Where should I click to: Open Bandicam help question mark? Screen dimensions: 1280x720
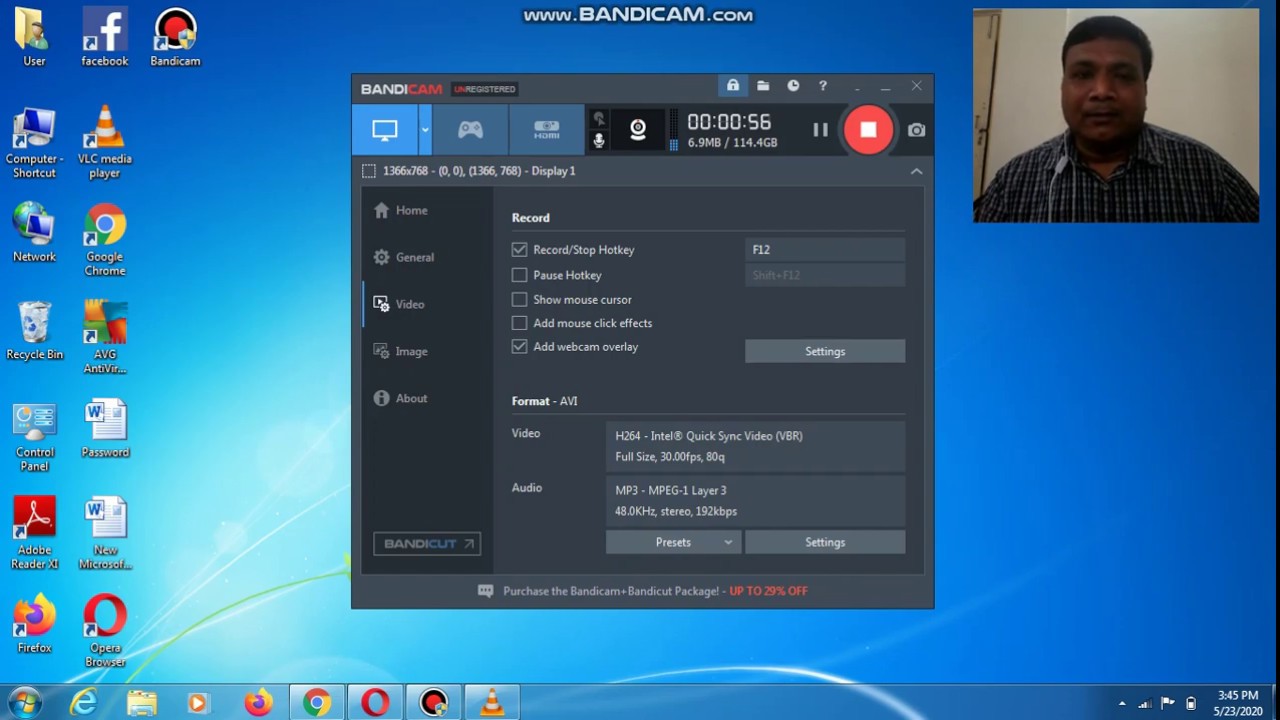coord(823,86)
